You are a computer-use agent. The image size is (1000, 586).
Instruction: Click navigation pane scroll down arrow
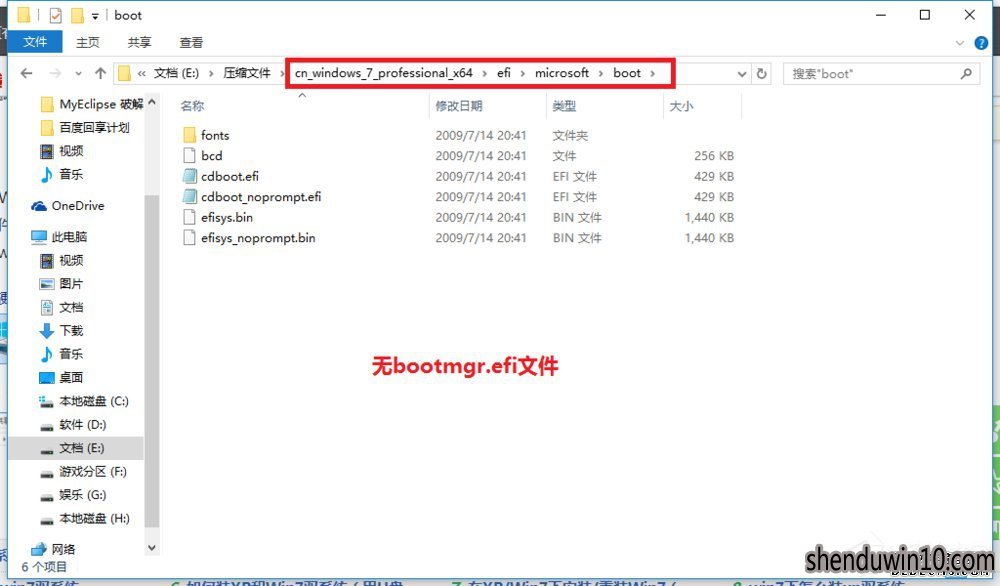[x=152, y=547]
